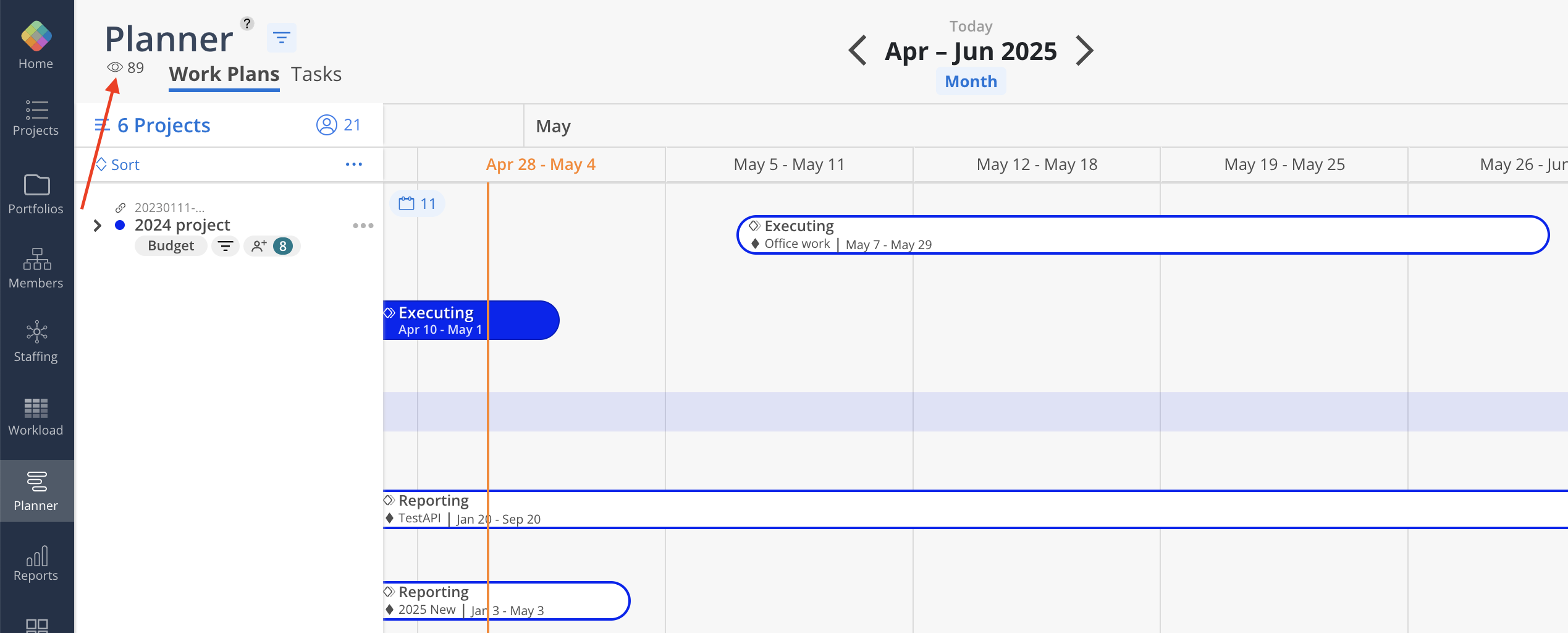Open the Sort options ellipsis menu
This screenshot has height=633, width=1568.
[354, 164]
